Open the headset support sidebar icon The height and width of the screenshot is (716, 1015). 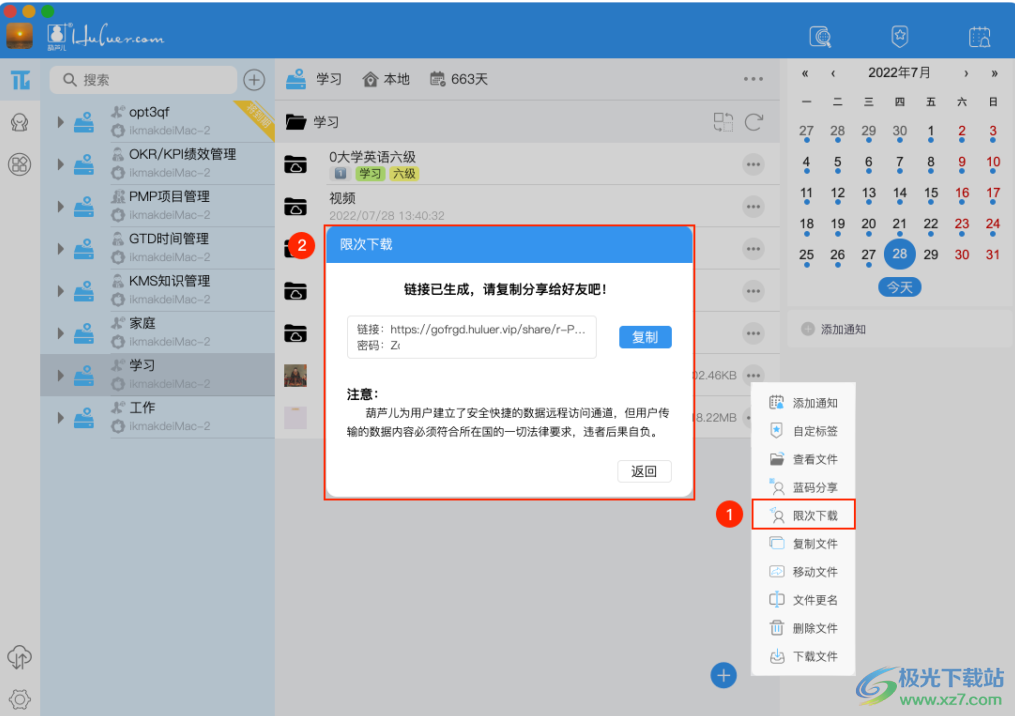coord(19,122)
